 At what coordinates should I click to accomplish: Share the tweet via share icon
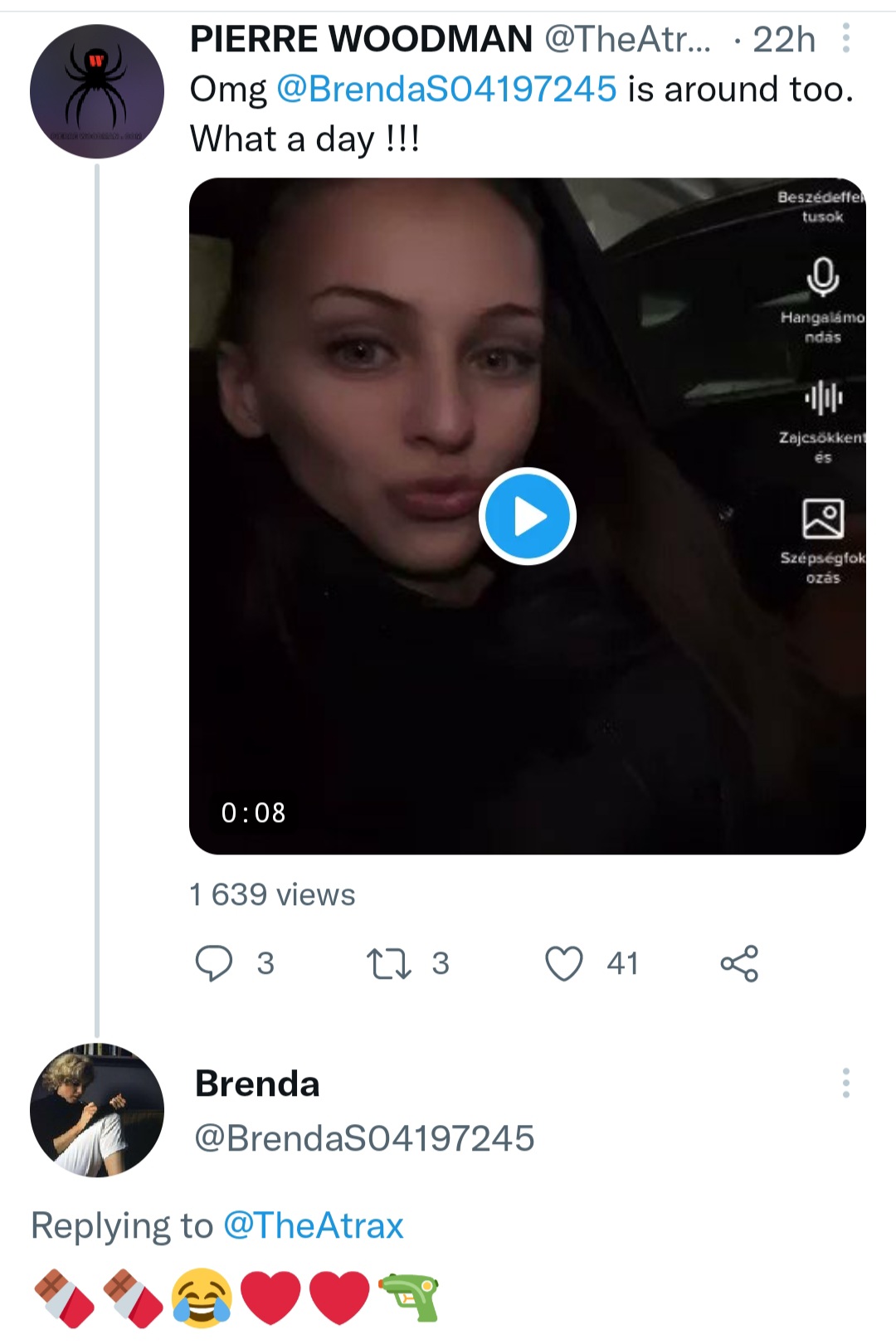(x=739, y=963)
